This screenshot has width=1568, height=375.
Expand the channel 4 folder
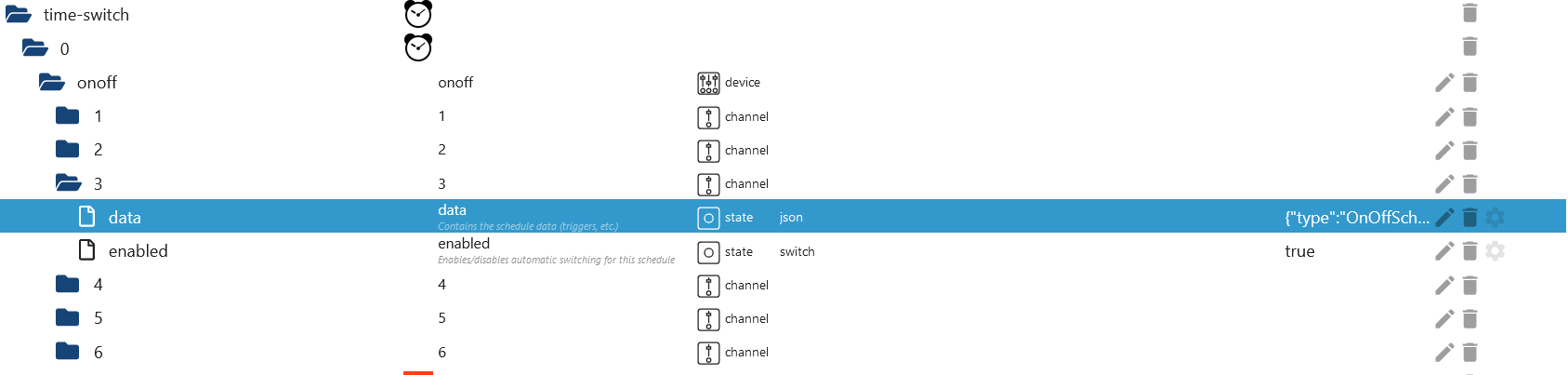68,285
